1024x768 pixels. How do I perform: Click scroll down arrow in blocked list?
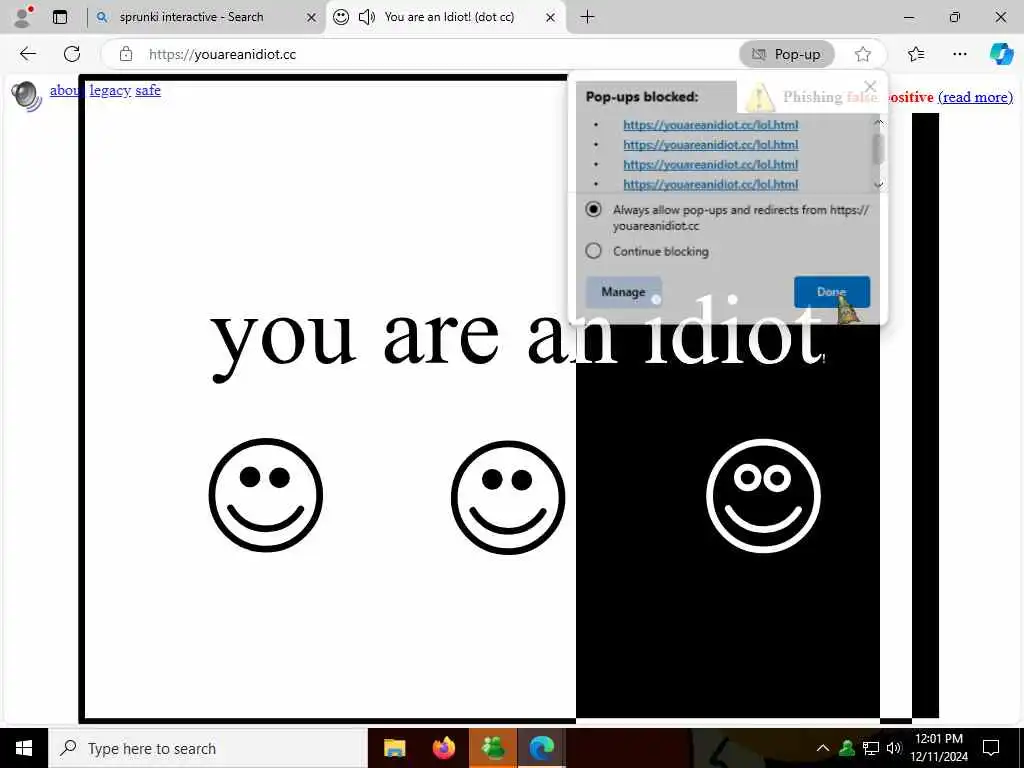[878, 185]
